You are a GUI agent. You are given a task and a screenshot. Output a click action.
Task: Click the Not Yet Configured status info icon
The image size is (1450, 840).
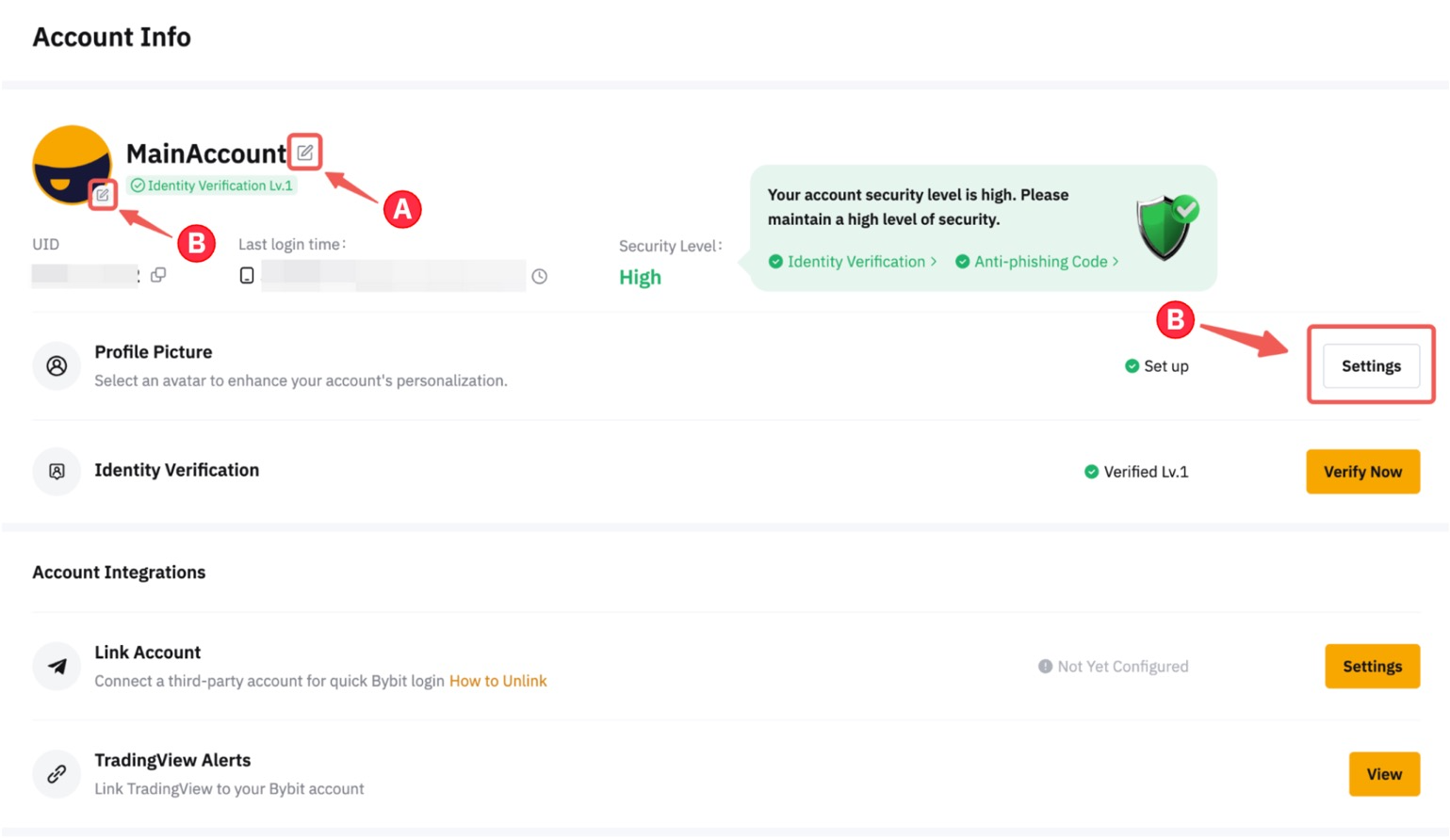[1045, 667]
